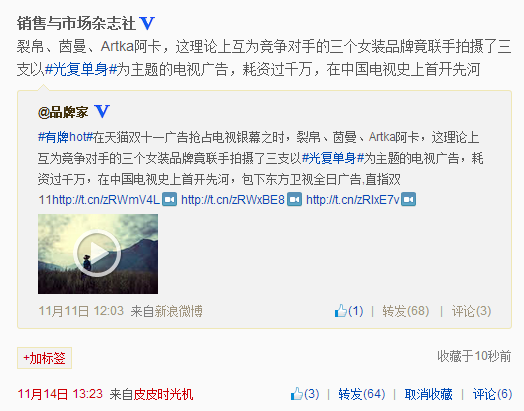Click video icon after zRIxE7v link
524x411 pixels.
pyautogui.click(x=408, y=199)
